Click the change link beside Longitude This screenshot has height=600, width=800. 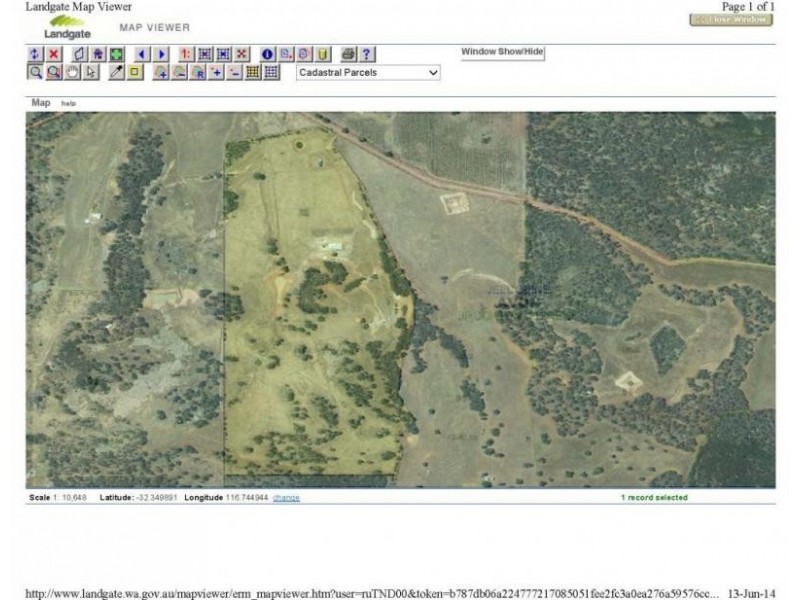(286, 498)
